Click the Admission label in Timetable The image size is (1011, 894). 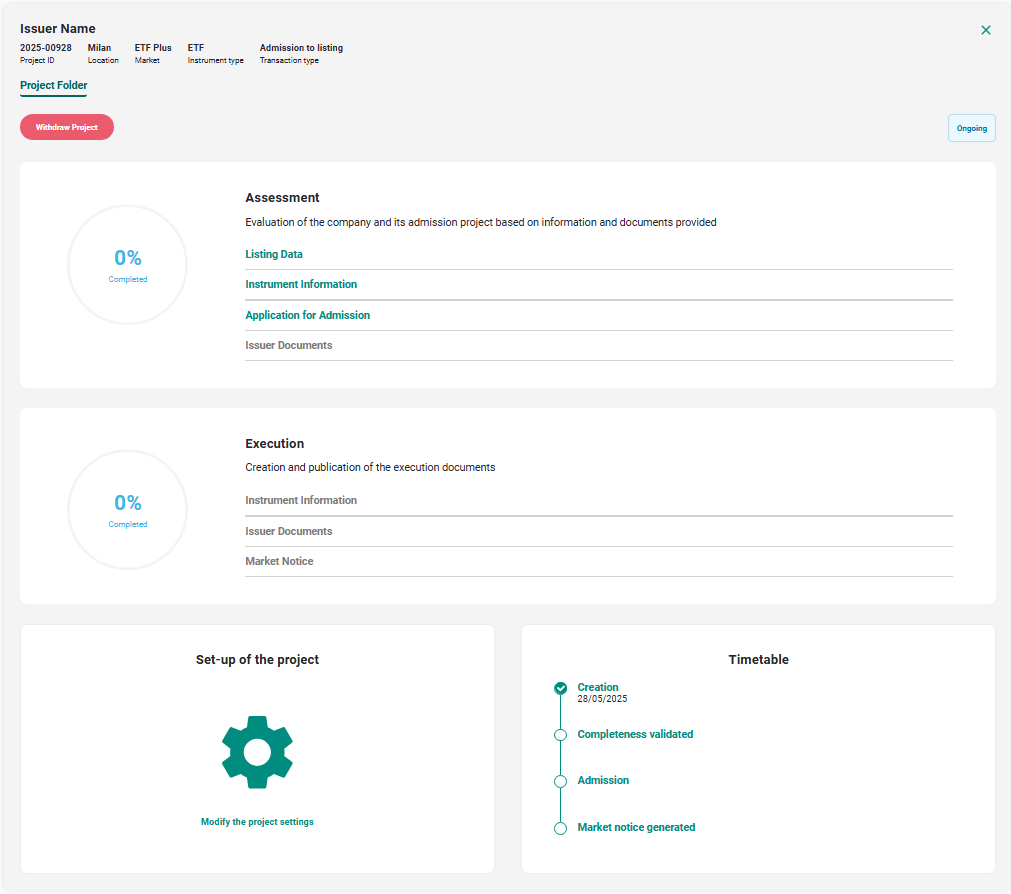coord(603,780)
